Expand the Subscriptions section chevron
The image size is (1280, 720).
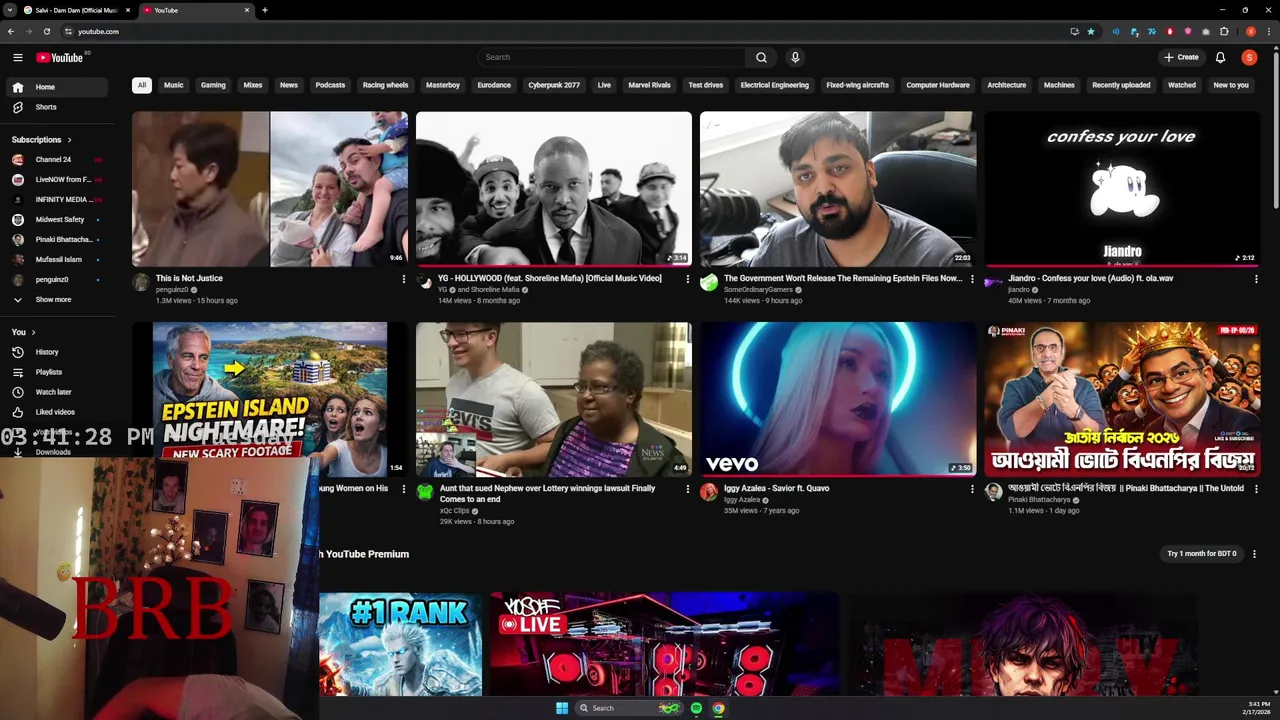(x=69, y=140)
